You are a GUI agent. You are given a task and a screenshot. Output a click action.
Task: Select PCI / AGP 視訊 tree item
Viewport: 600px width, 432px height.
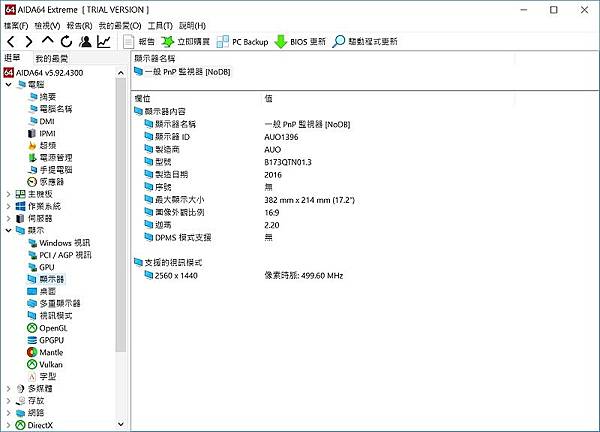pyautogui.click(x=60, y=255)
